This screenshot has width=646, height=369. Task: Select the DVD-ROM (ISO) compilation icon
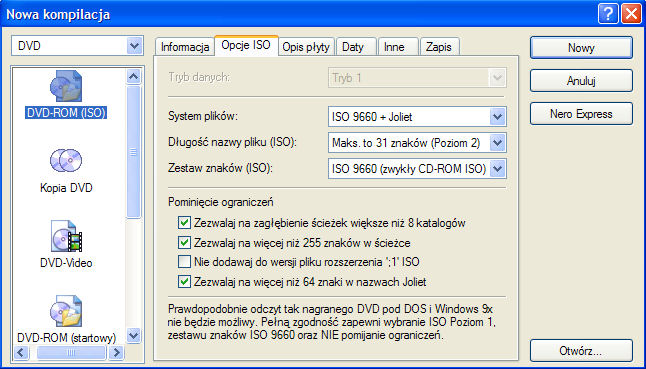pyautogui.click(x=66, y=87)
